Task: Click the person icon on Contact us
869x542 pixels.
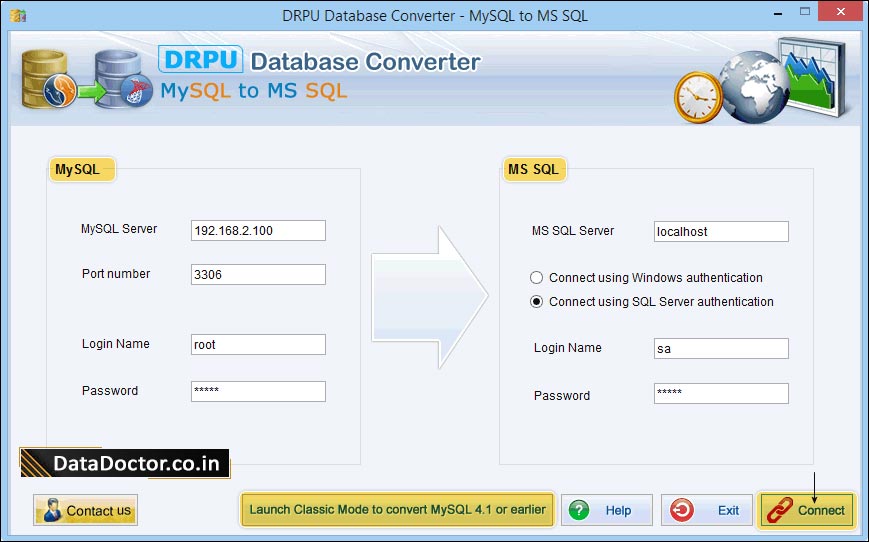Action: point(53,510)
